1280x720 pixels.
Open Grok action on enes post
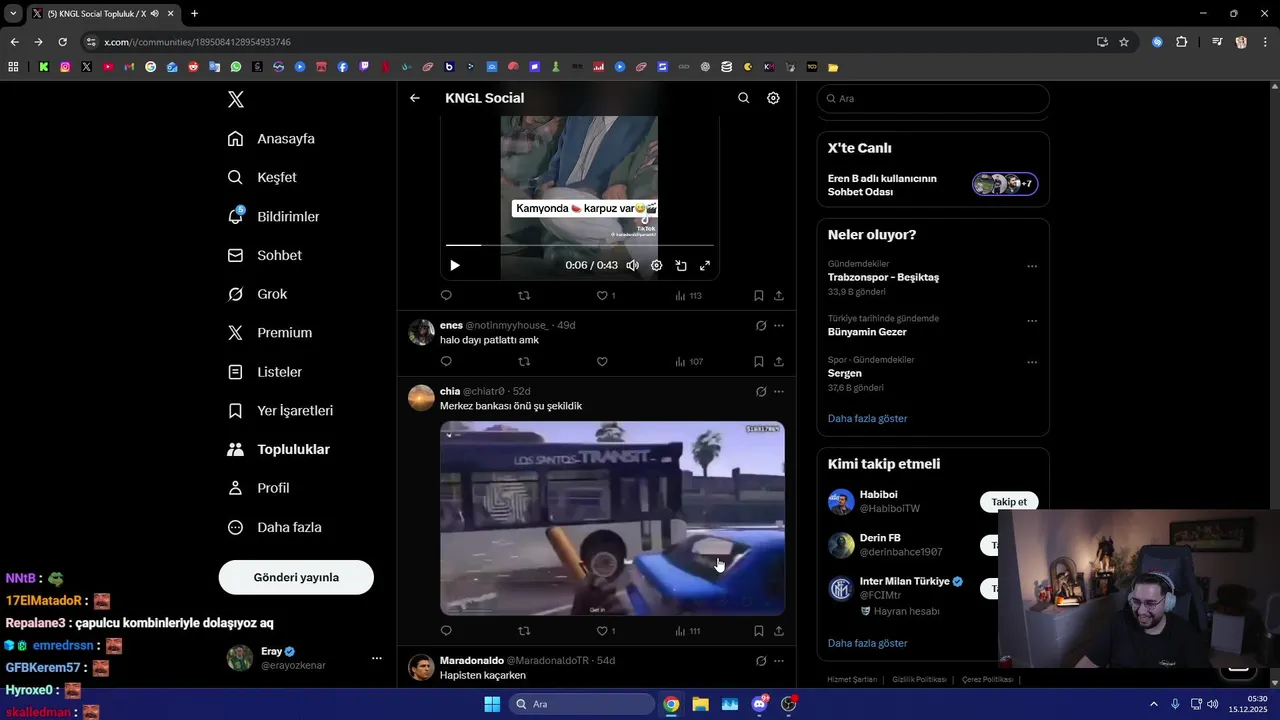761,325
